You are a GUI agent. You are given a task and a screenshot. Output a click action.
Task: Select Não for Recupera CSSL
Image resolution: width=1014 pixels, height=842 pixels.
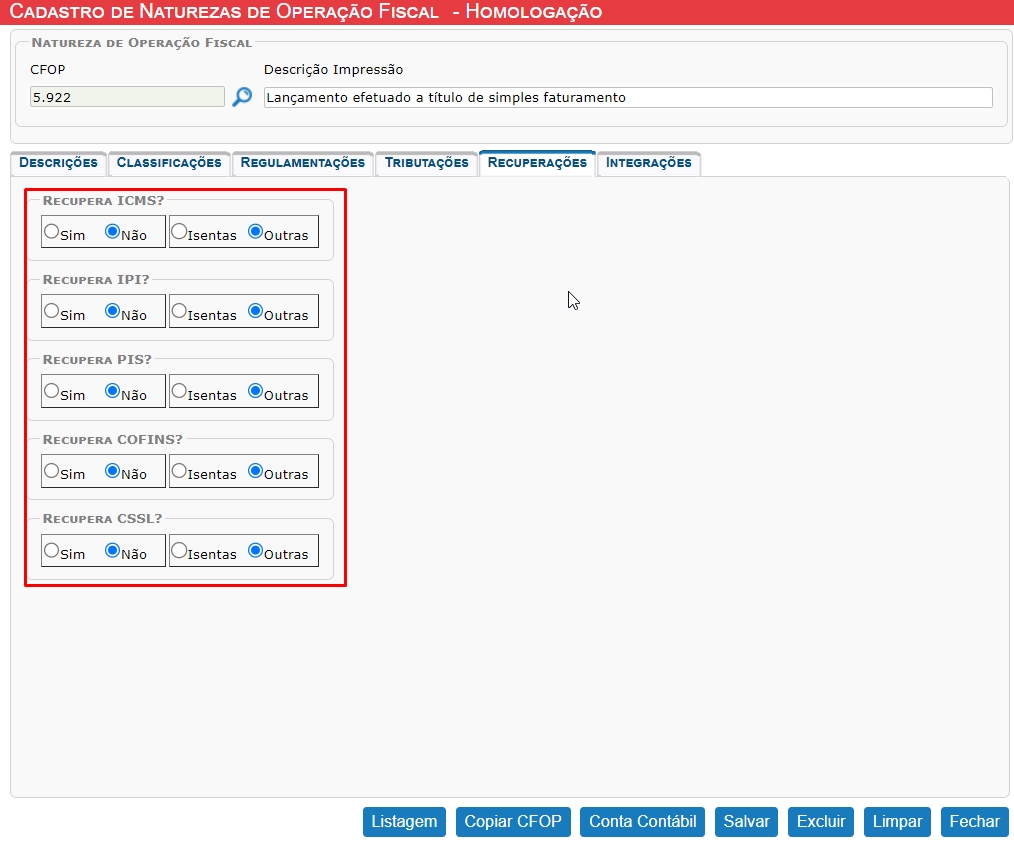[x=113, y=550]
